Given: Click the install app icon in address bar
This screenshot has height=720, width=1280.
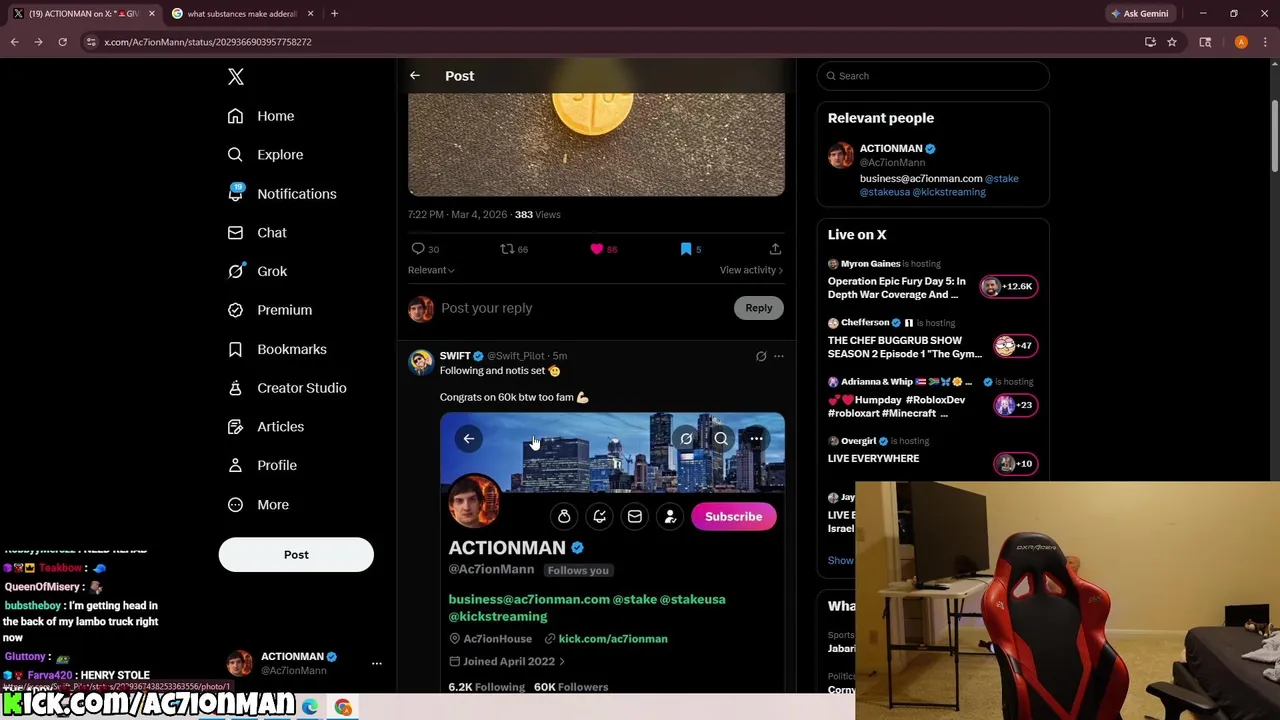Looking at the screenshot, I should coord(1150,42).
